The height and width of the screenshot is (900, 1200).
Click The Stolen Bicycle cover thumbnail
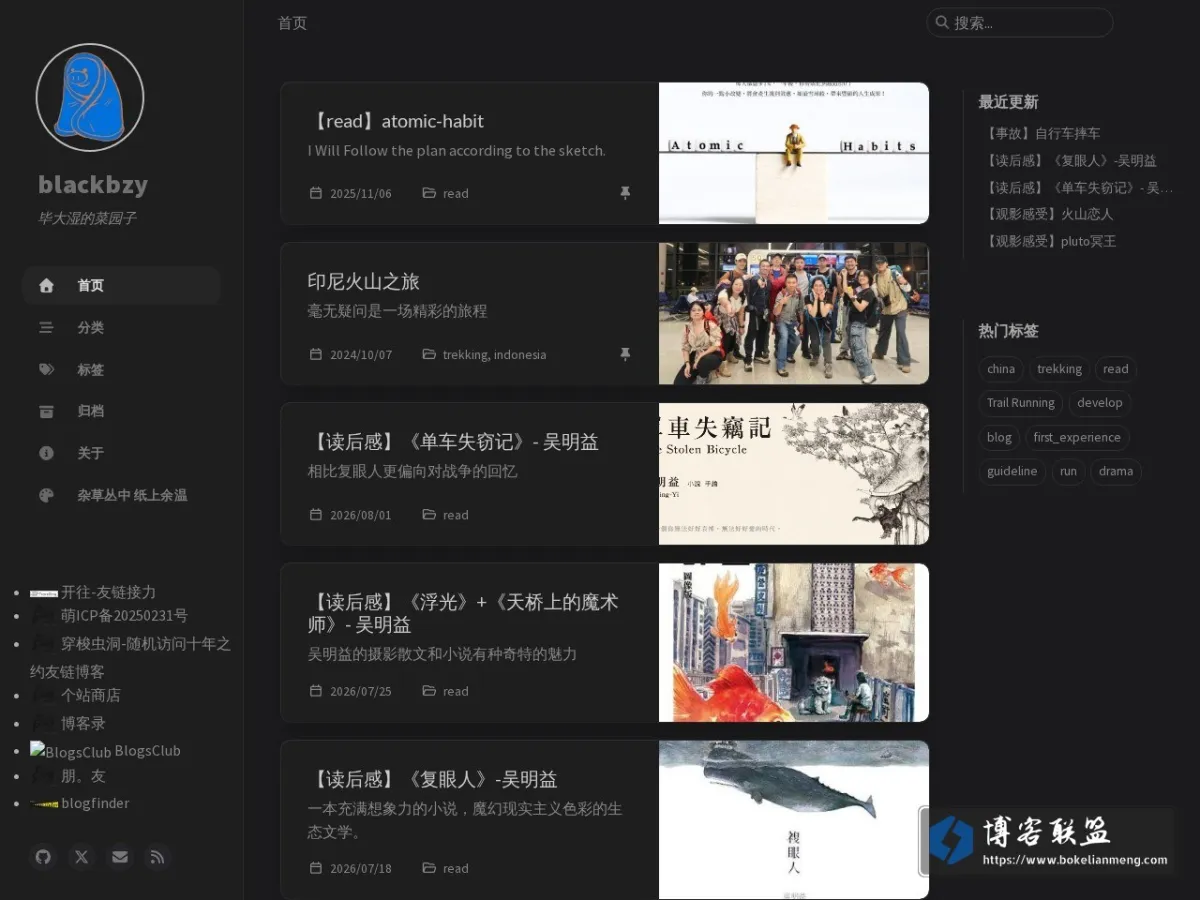pyautogui.click(x=794, y=474)
